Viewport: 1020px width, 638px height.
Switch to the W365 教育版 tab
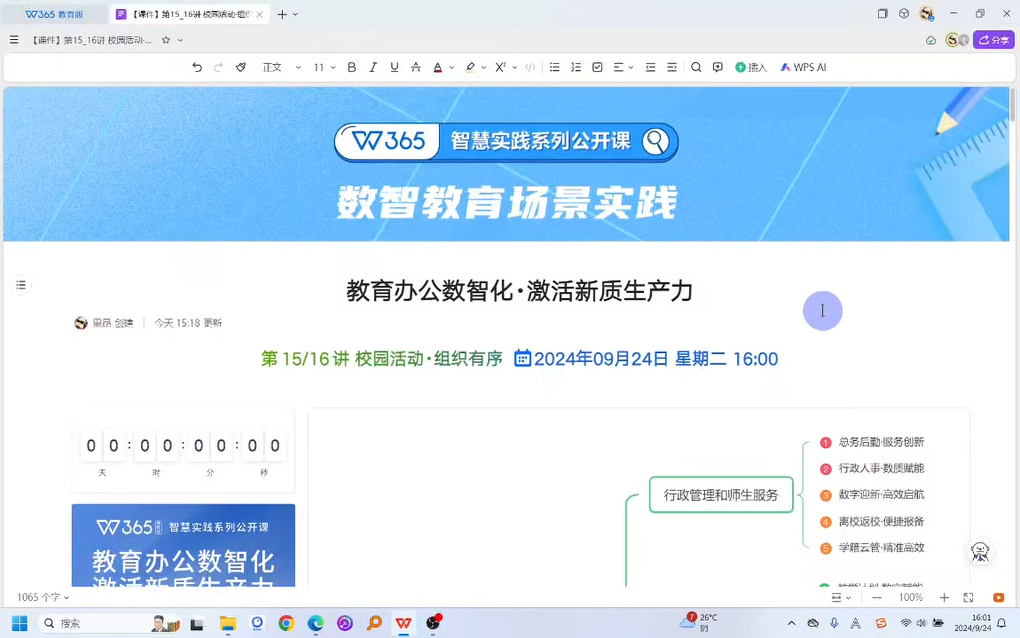pyautogui.click(x=55, y=14)
